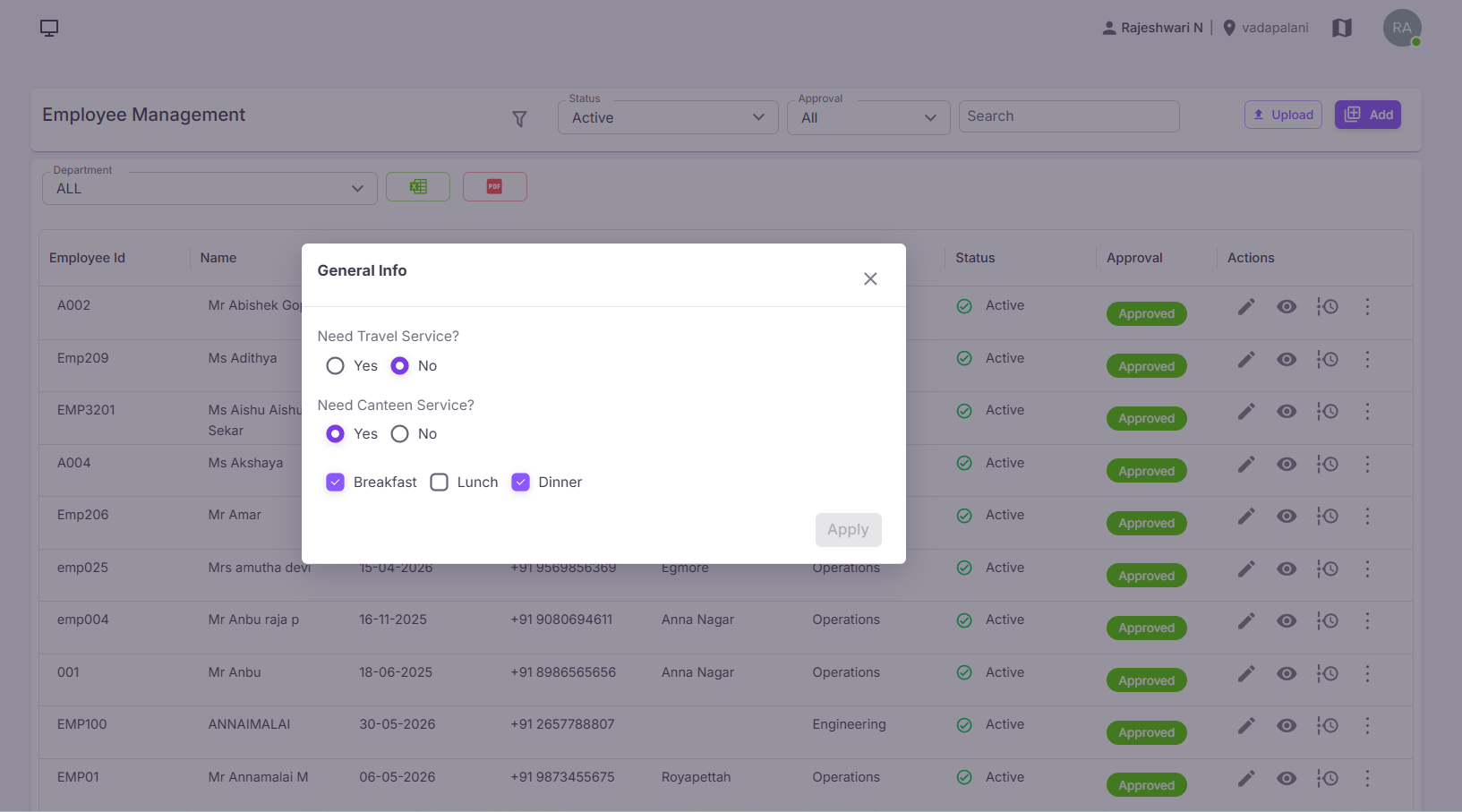
Task: Edit employee A002 with pencil icon
Action: pyautogui.click(x=1246, y=307)
